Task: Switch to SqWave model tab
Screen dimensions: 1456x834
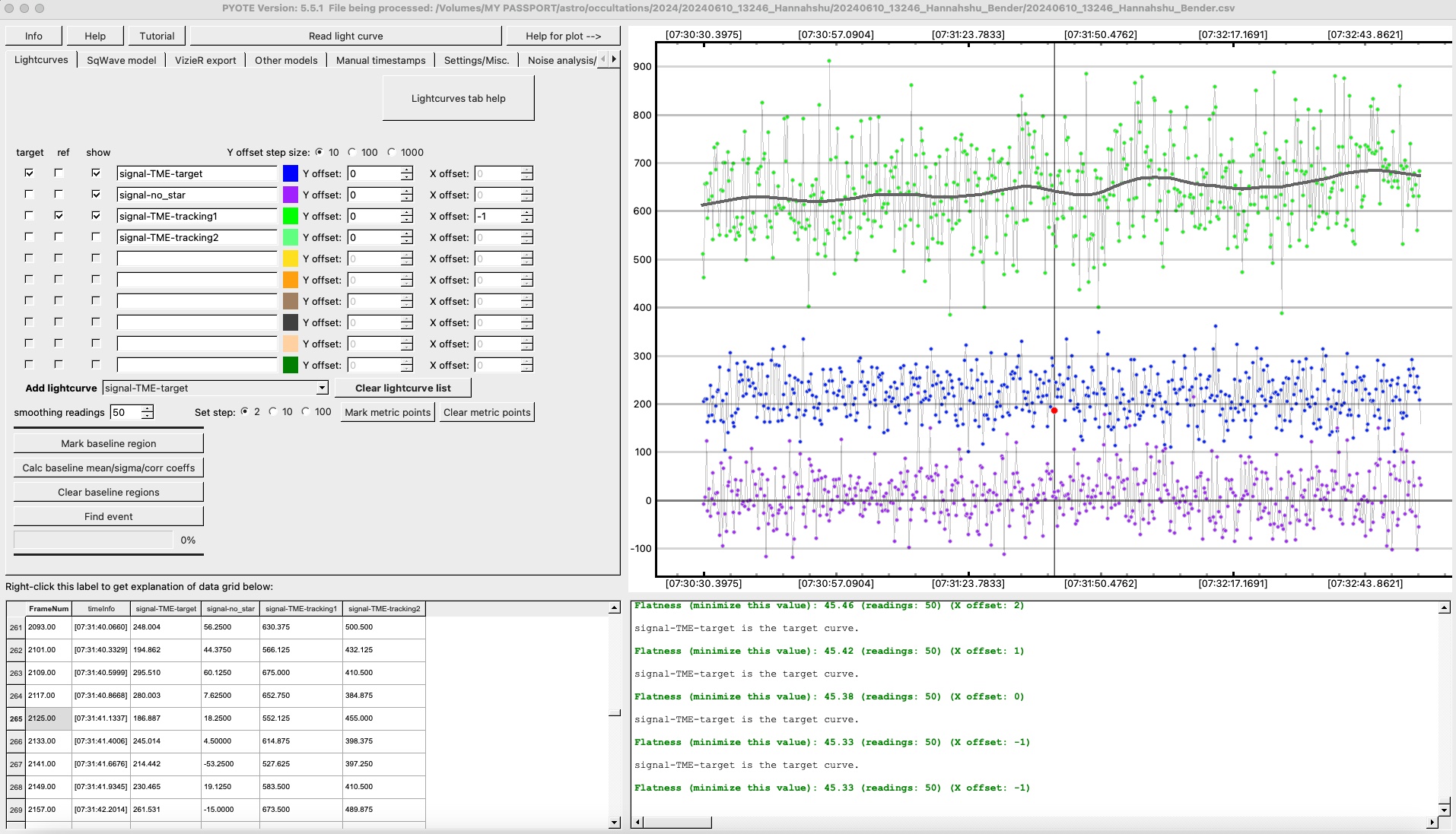Action: point(121,60)
